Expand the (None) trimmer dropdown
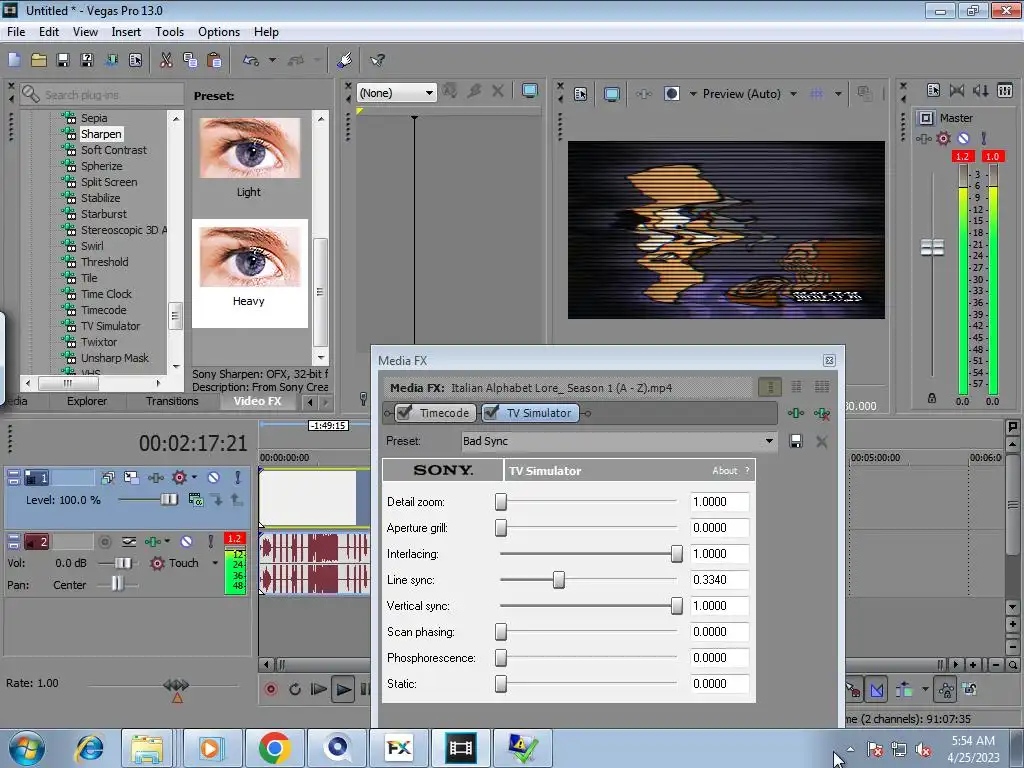This screenshot has height=768, width=1024. (429, 93)
